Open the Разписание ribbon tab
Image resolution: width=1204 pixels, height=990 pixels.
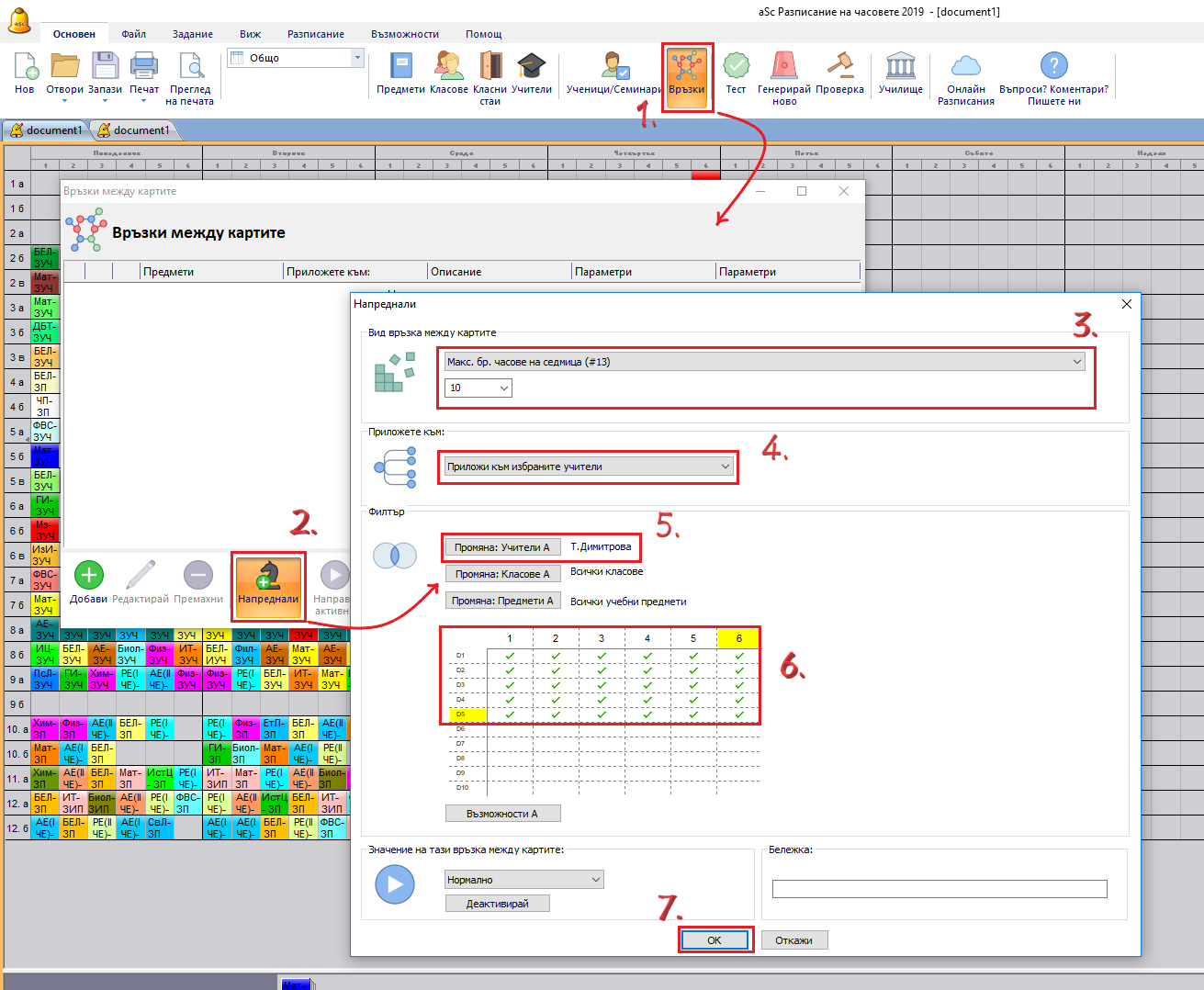[x=315, y=34]
